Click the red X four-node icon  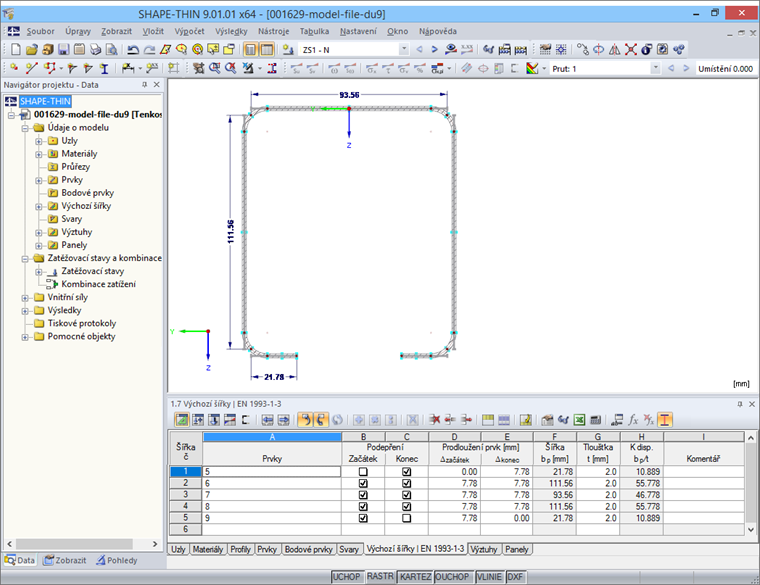coord(631,49)
